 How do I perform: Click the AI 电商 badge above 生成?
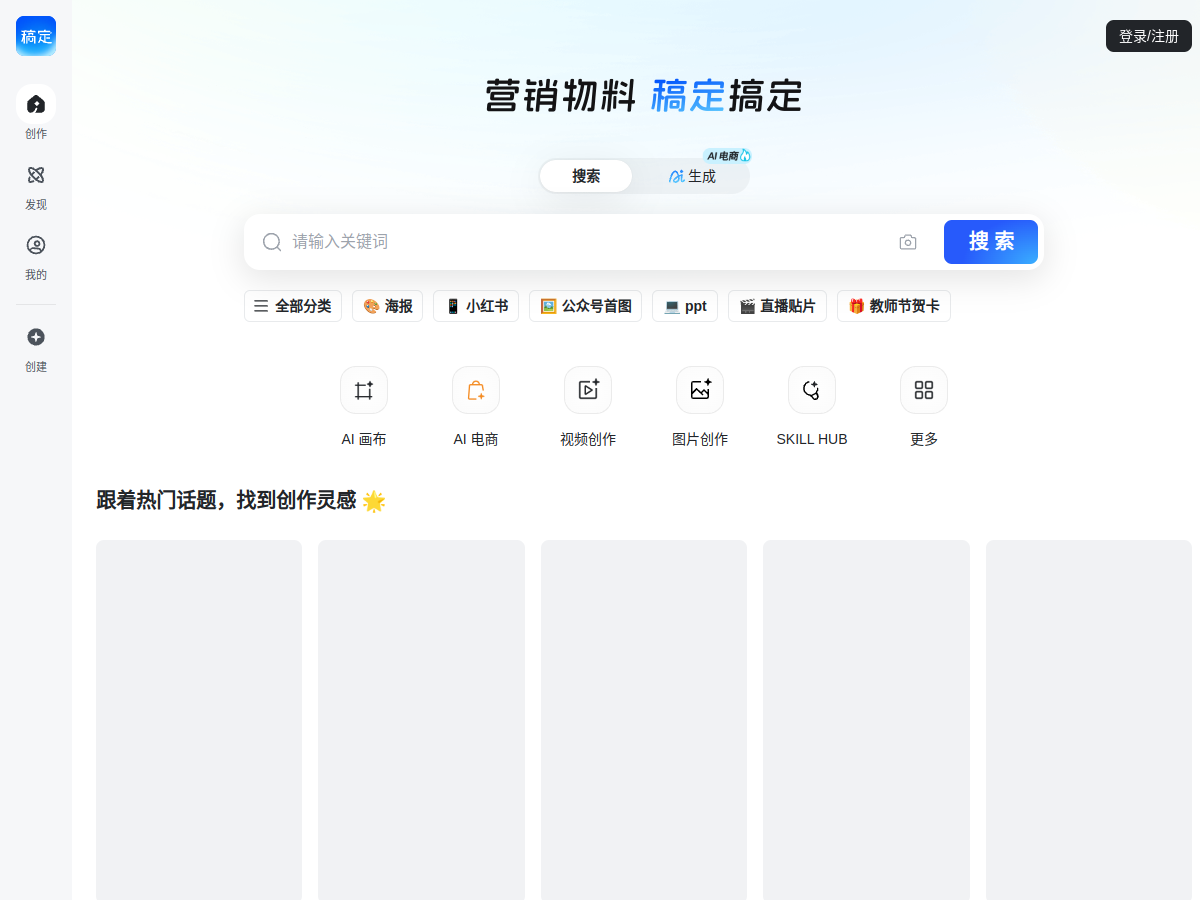pyautogui.click(x=727, y=156)
